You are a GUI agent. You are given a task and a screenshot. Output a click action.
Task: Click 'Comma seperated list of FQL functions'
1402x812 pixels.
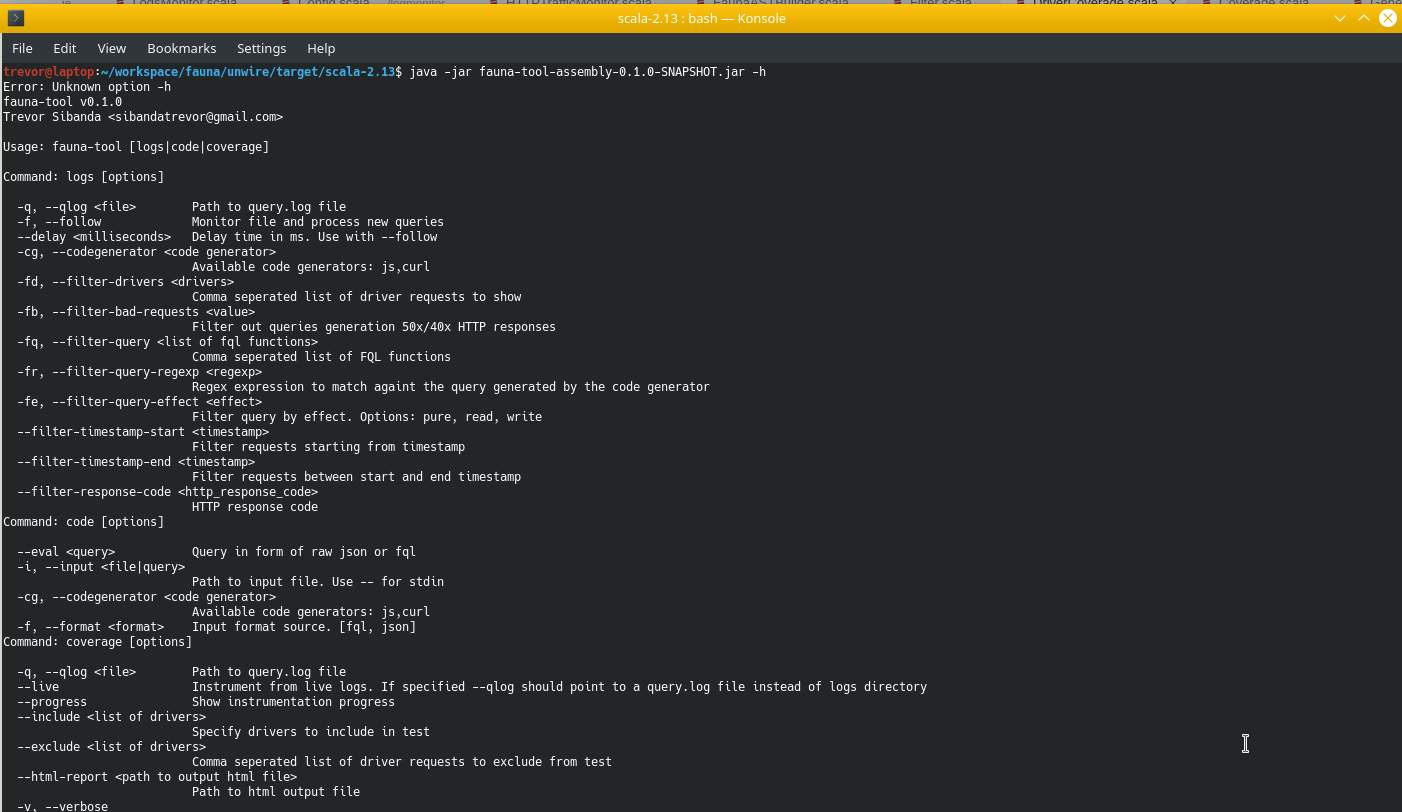pyautogui.click(x=322, y=357)
